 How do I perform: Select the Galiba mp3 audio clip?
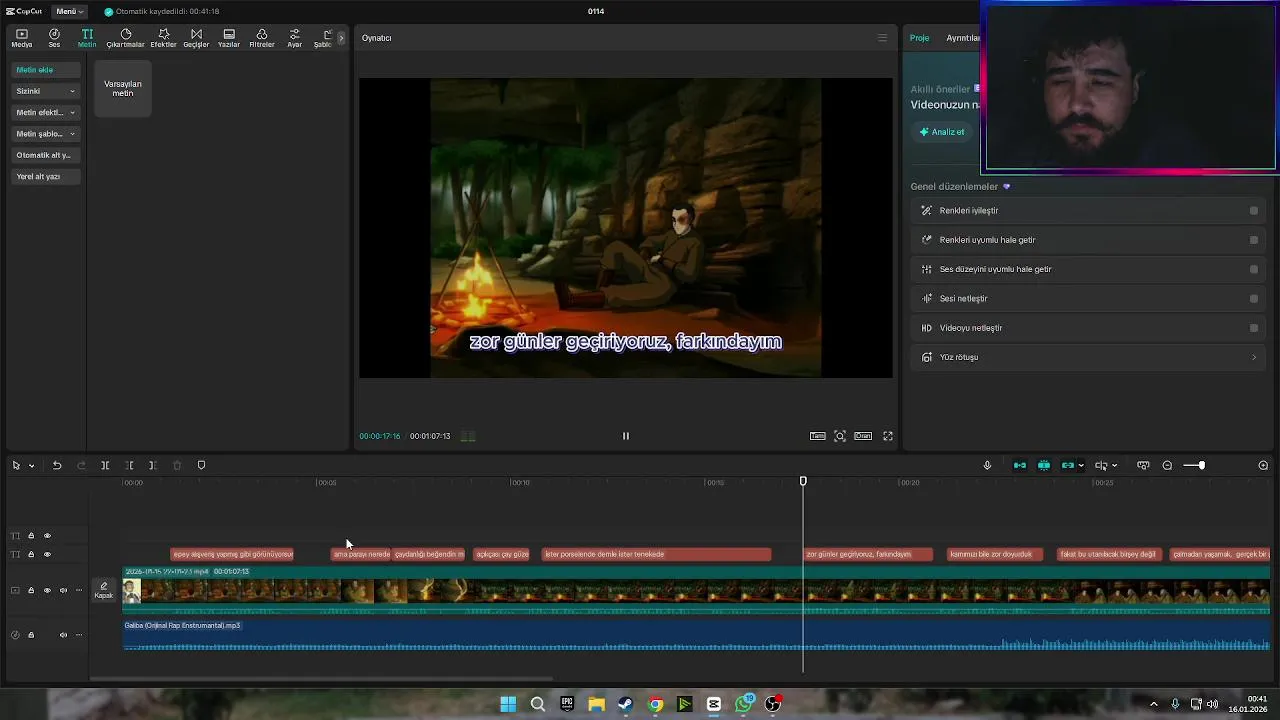click(696, 635)
